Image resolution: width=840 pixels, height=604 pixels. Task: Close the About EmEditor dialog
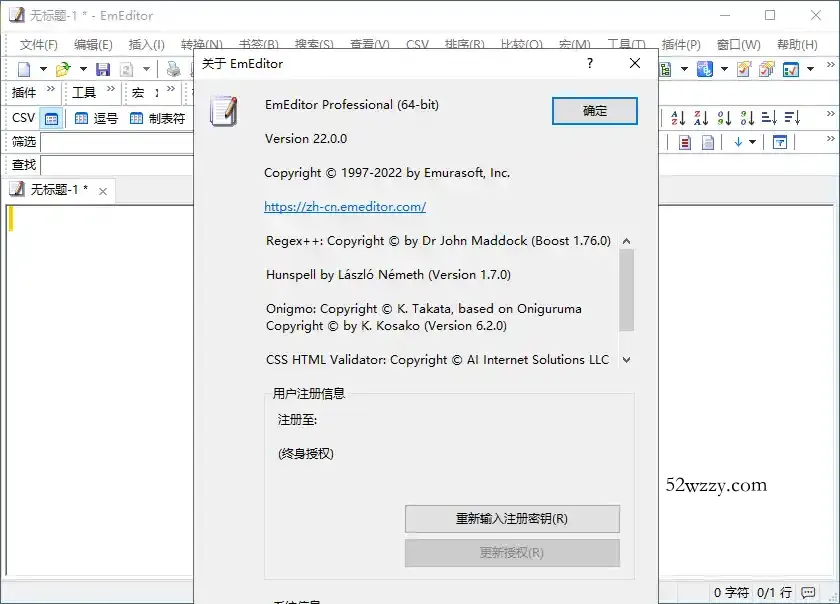635,63
